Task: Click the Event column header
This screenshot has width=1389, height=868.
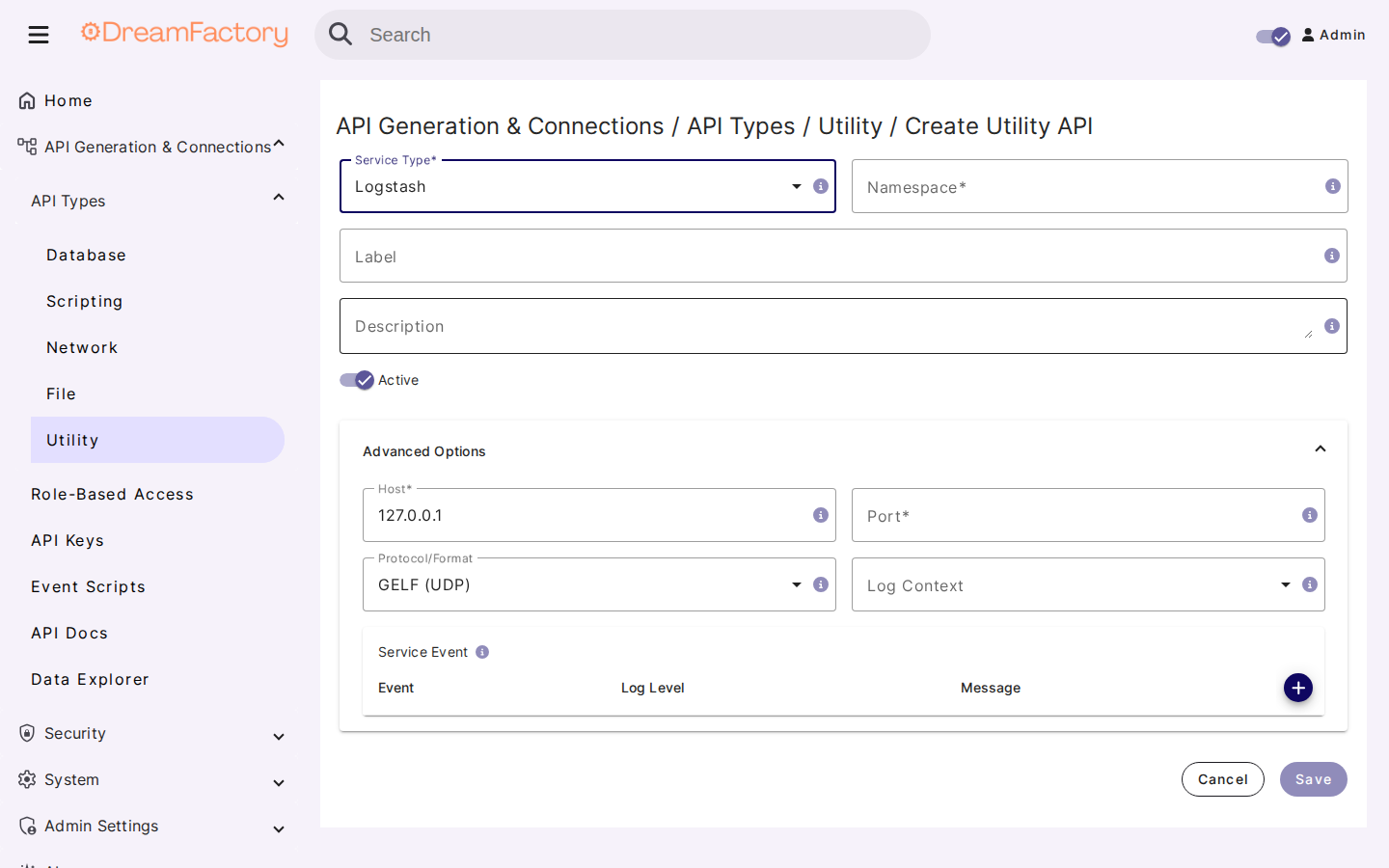Action: pyautogui.click(x=396, y=688)
